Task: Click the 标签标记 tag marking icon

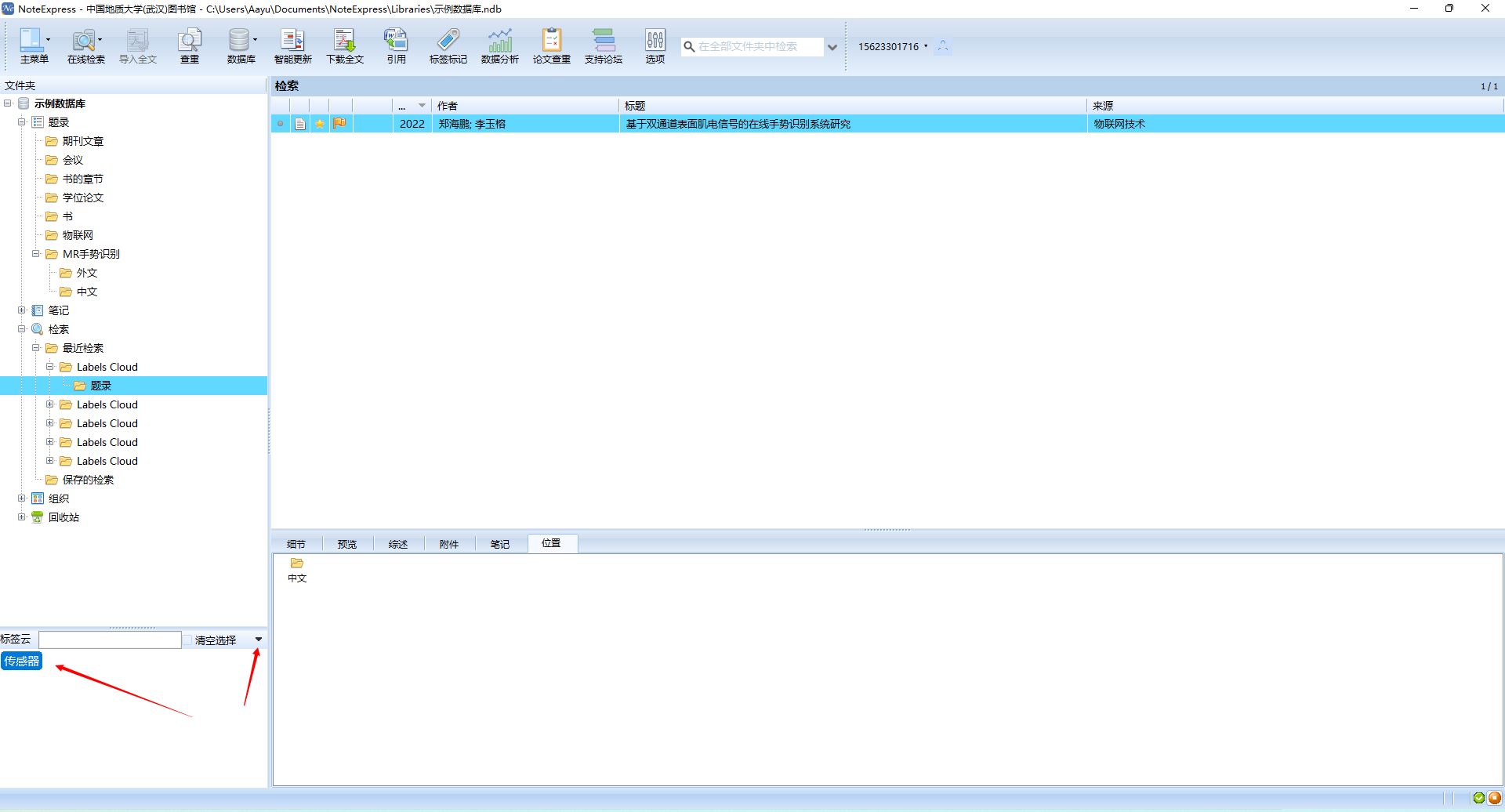Action: point(448,46)
